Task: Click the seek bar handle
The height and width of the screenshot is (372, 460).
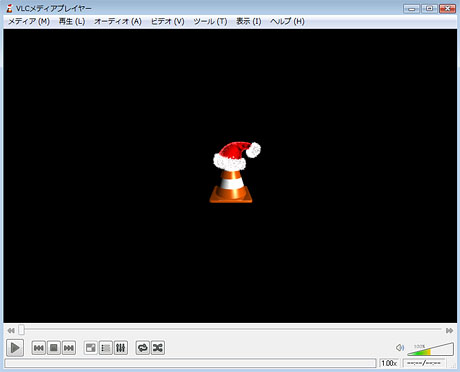Action: (x=21, y=330)
